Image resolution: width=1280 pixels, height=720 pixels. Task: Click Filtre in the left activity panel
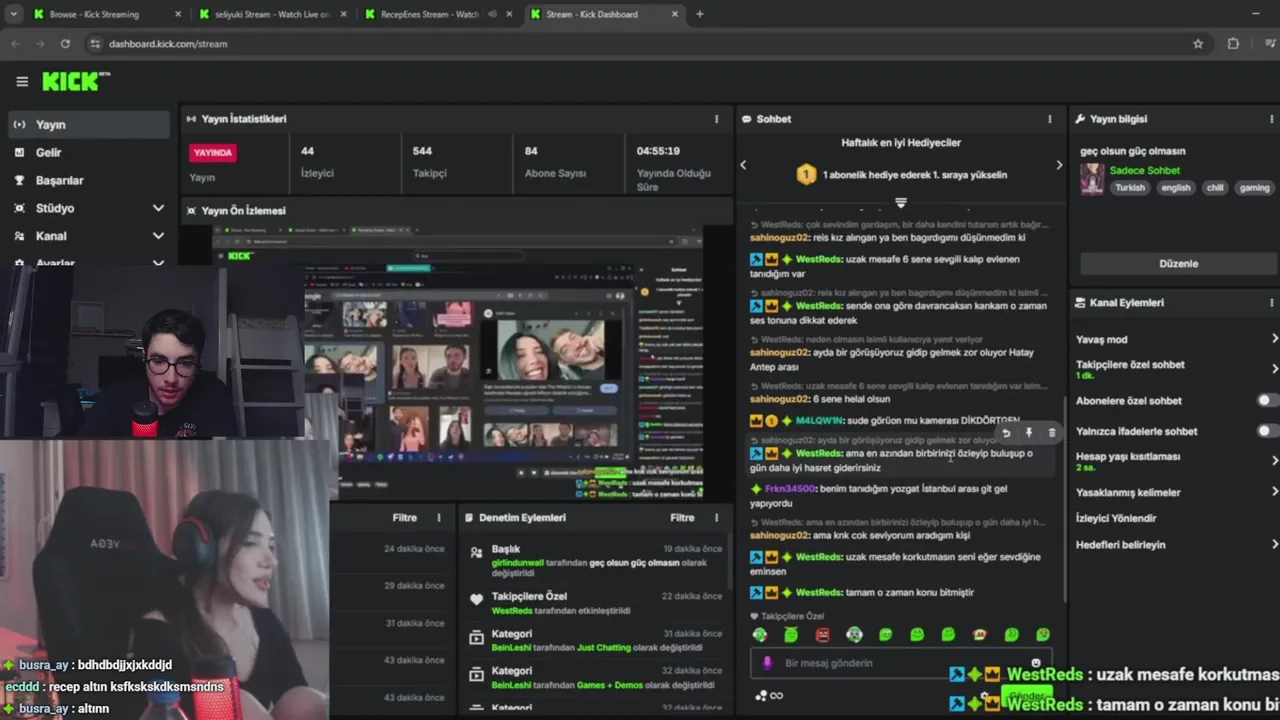click(x=404, y=517)
